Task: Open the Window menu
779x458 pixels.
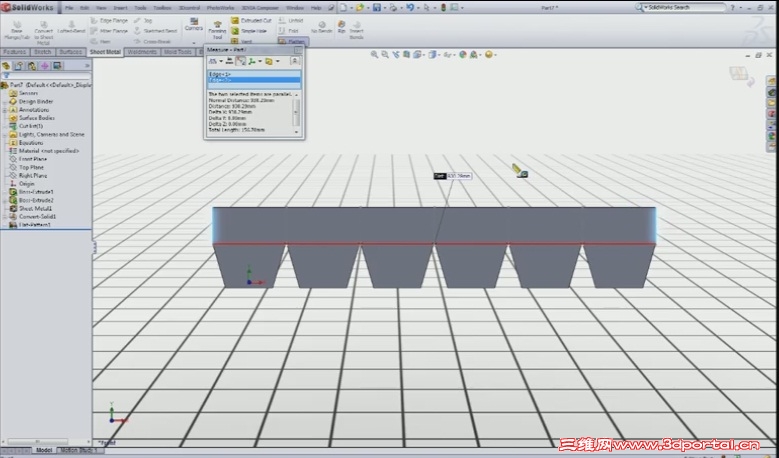Action: point(295,8)
